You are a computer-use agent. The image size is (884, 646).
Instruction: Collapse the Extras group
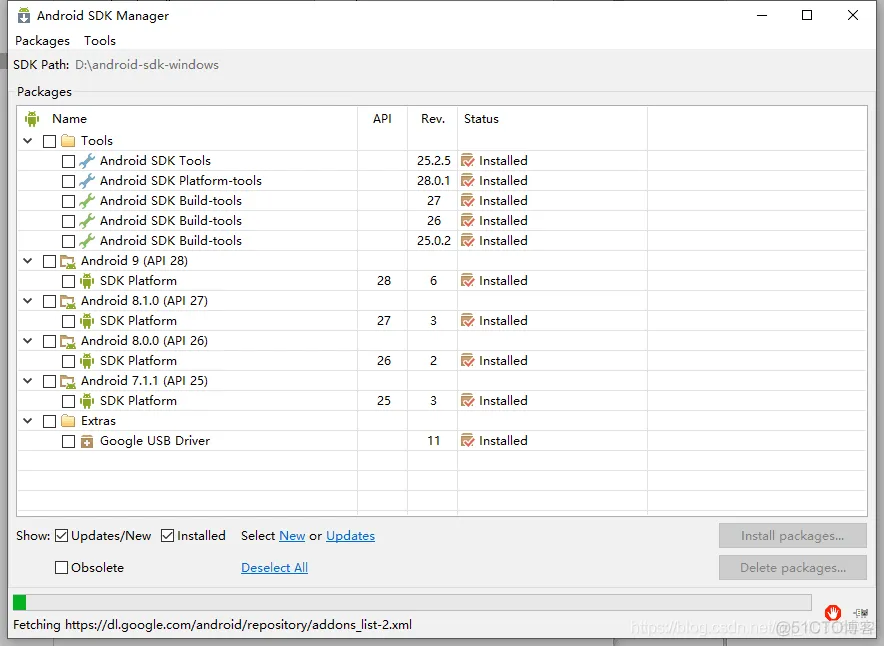tap(28, 421)
